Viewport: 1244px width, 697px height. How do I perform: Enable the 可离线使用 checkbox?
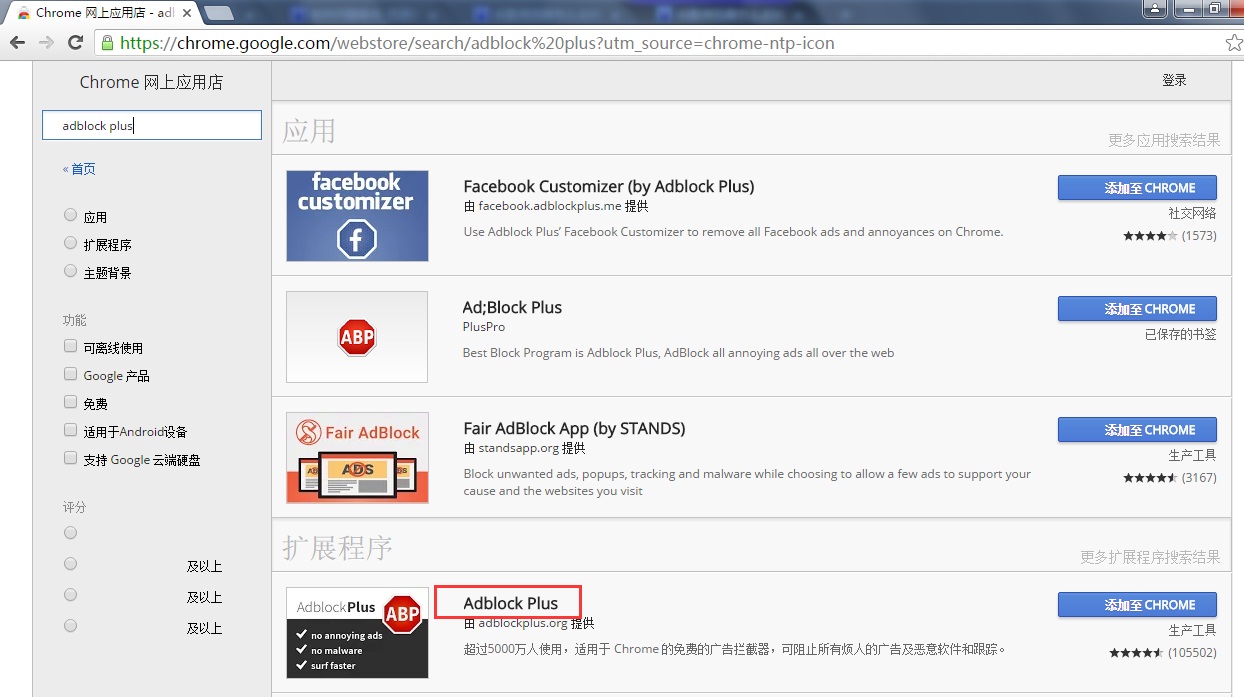pos(70,346)
